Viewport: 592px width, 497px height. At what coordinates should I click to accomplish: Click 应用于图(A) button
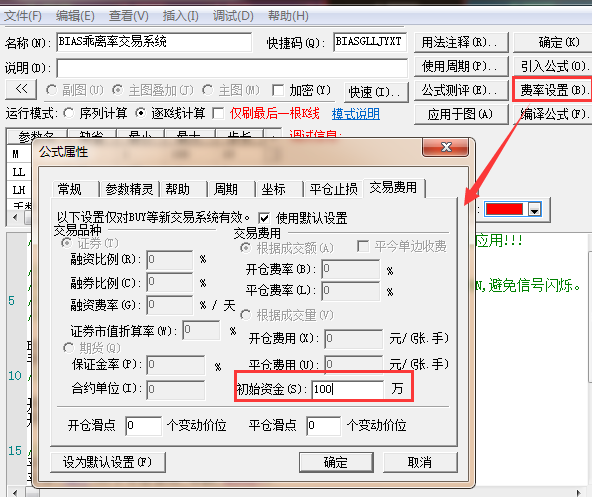click(461, 114)
